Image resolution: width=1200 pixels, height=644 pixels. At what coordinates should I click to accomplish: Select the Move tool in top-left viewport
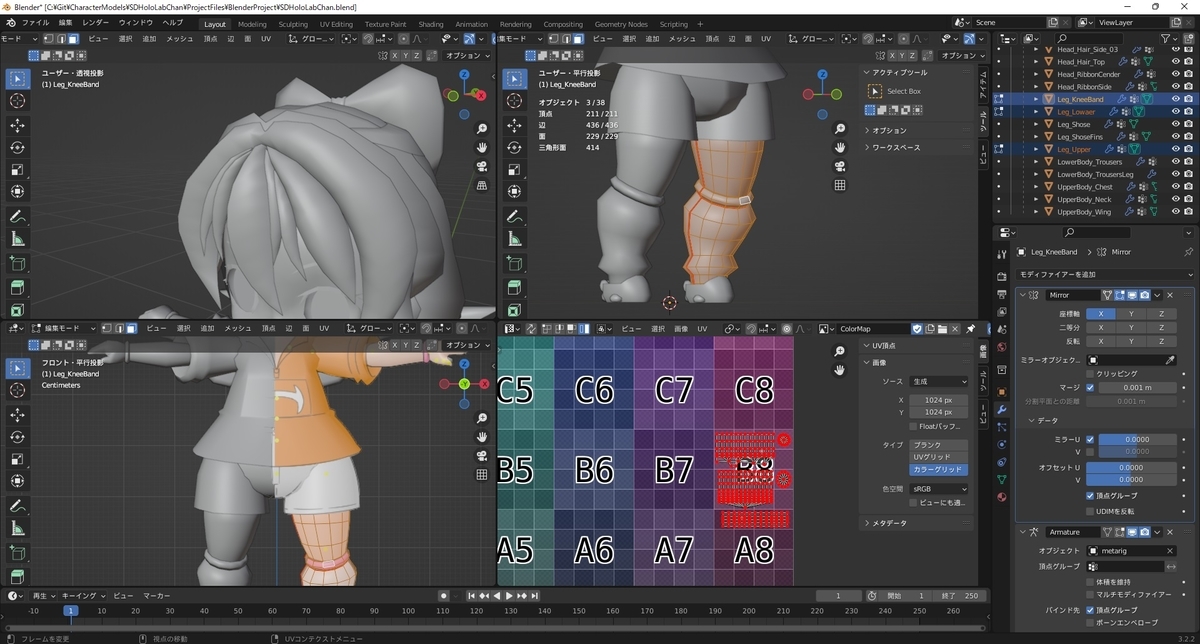17,125
